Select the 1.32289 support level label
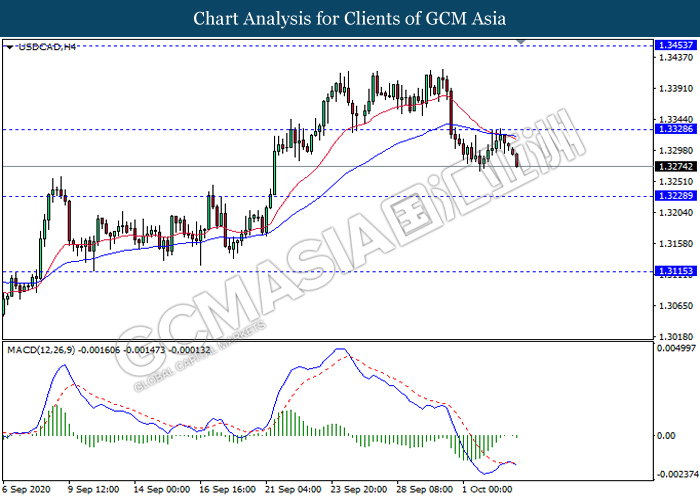 [676, 196]
